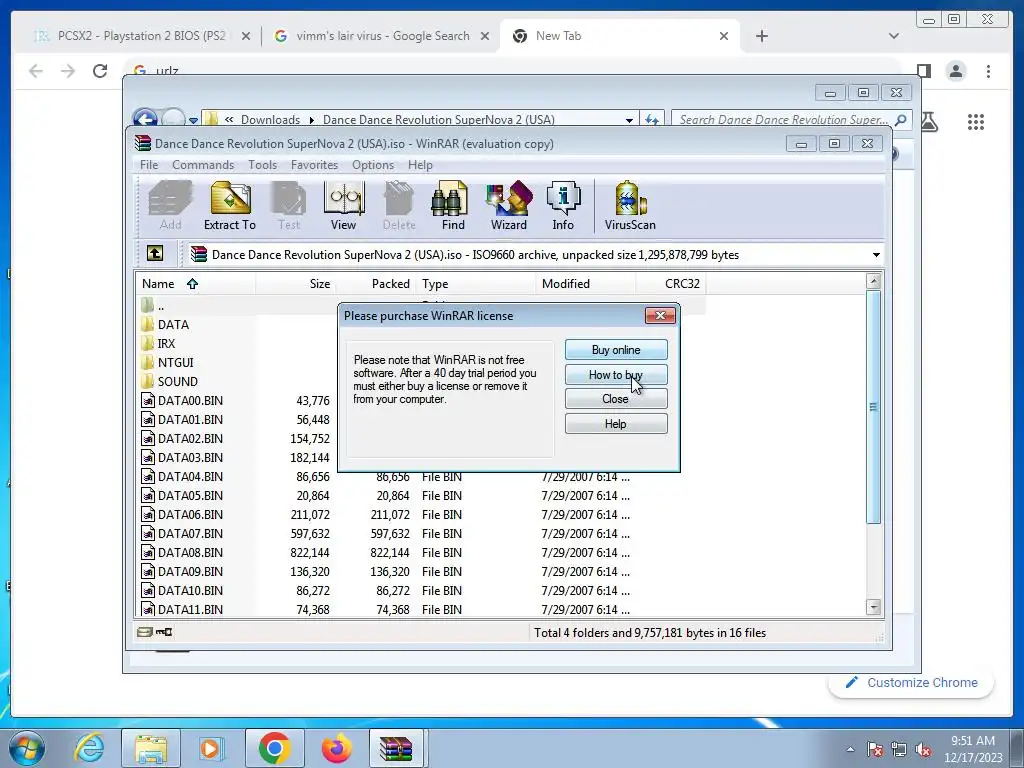This screenshot has height=768, width=1024.
Task: Open the Chrome three-dot menu
Action: [x=988, y=71]
